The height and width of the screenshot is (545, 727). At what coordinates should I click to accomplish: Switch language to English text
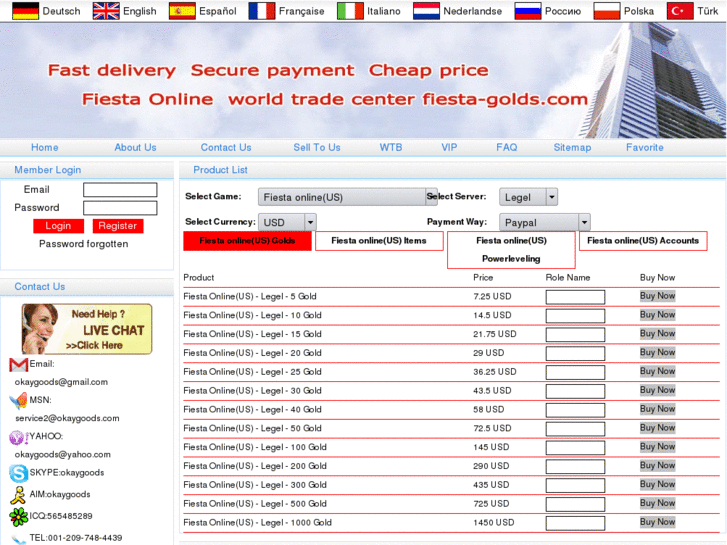(140, 11)
